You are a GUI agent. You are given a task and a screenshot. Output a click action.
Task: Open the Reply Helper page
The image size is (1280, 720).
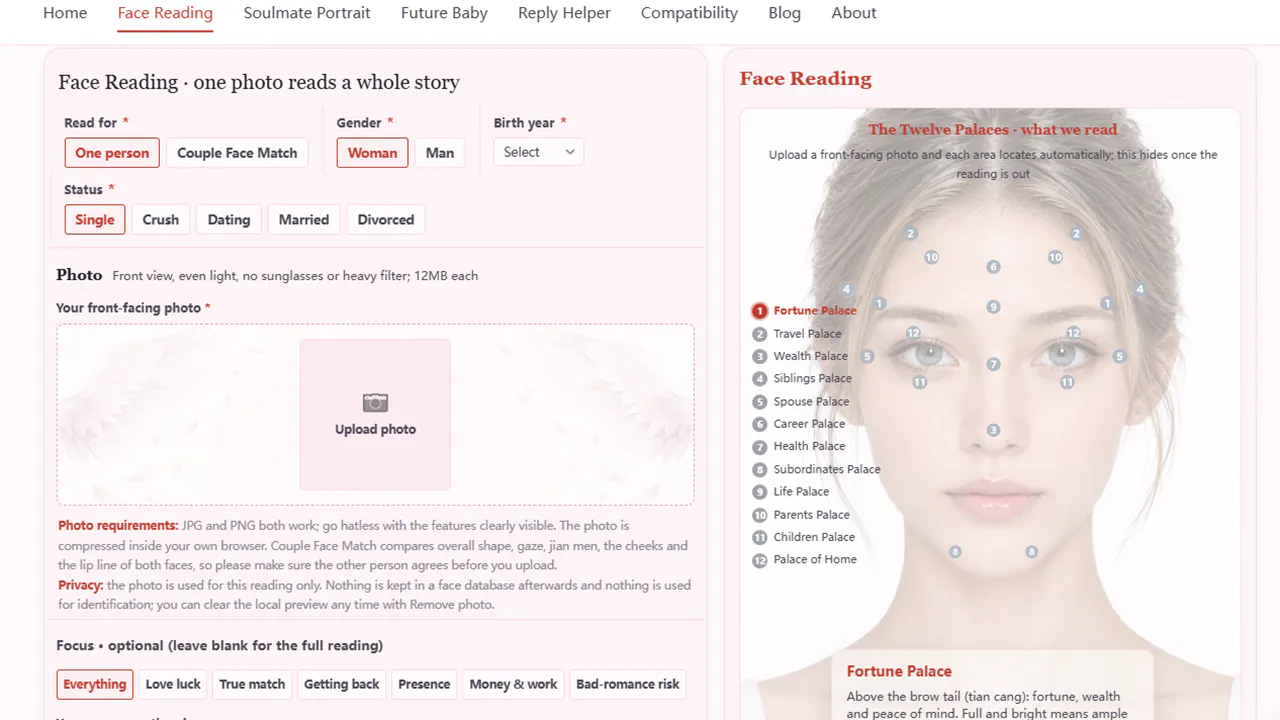coord(564,13)
